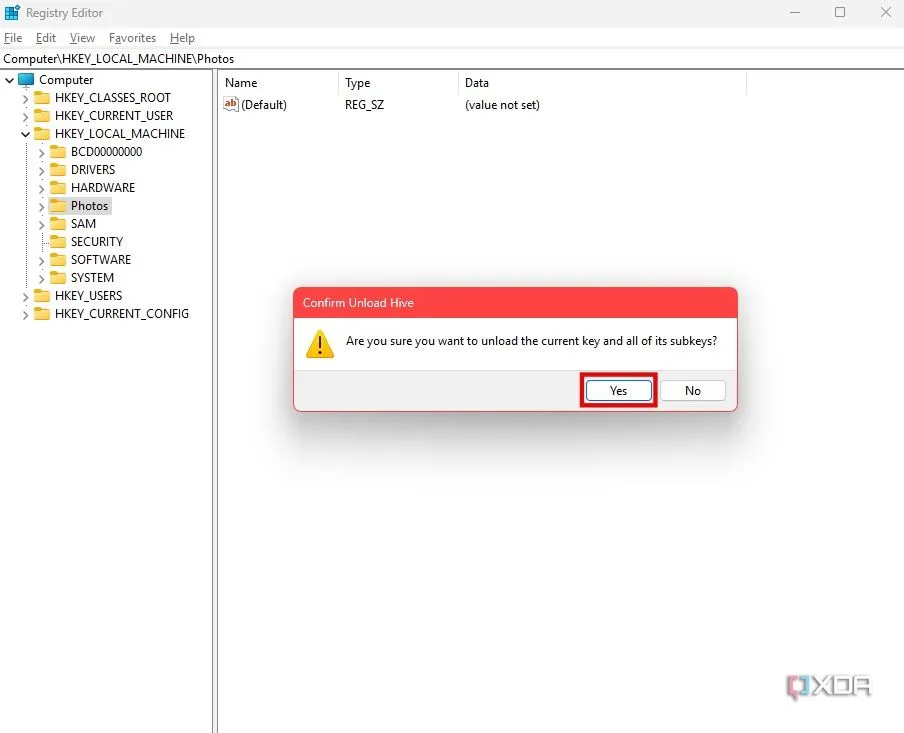Click the SOFTWARE folder icon
The height and width of the screenshot is (733, 904).
[x=58, y=260]
